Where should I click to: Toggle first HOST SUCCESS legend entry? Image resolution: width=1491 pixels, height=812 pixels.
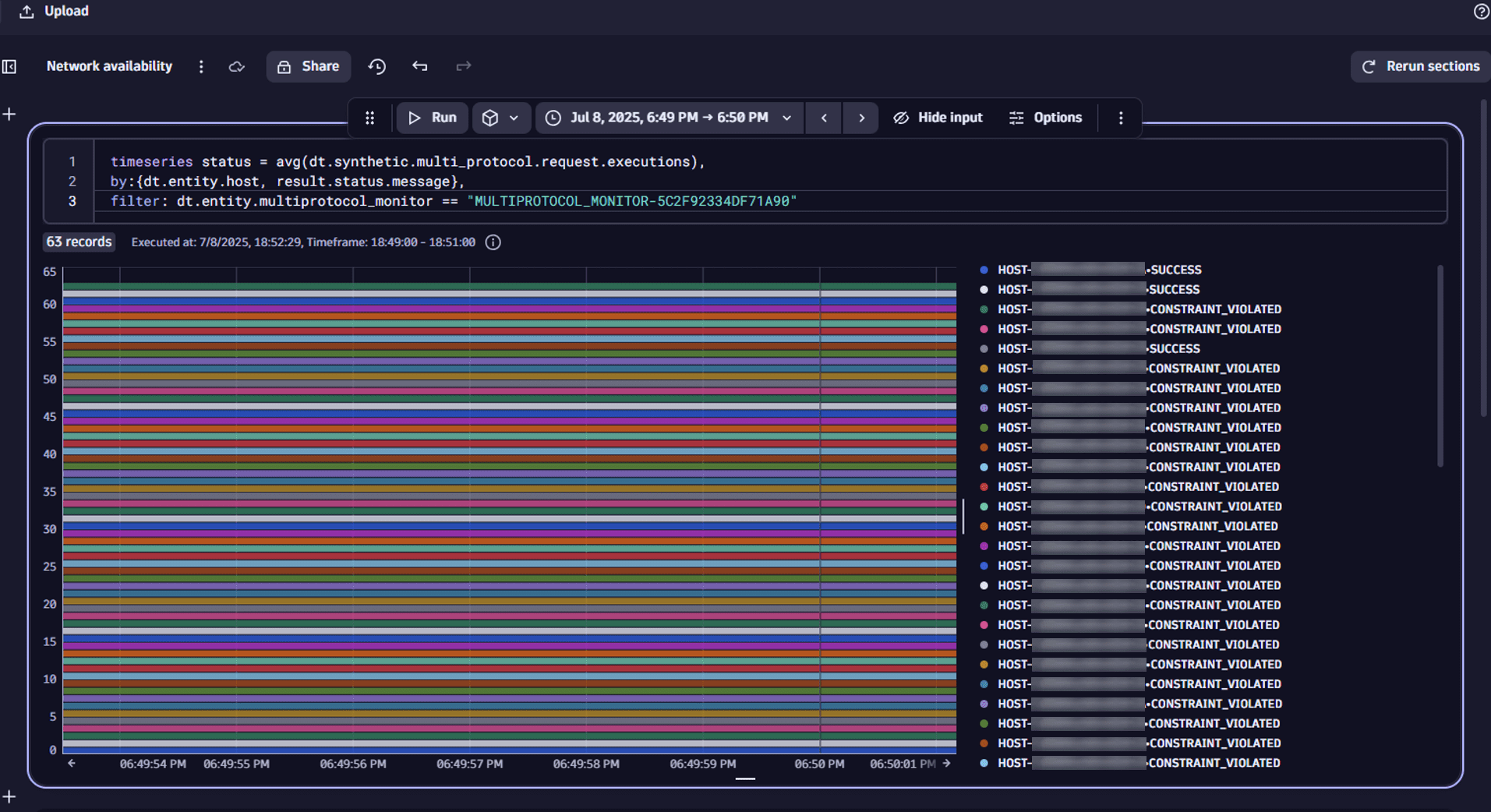[1090, 270]
